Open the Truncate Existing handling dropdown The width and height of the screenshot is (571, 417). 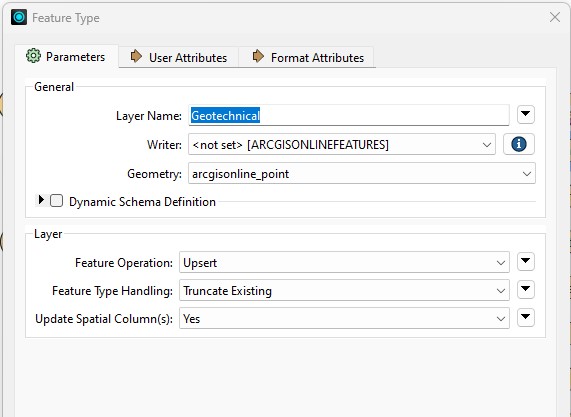(x=344, y=290)
